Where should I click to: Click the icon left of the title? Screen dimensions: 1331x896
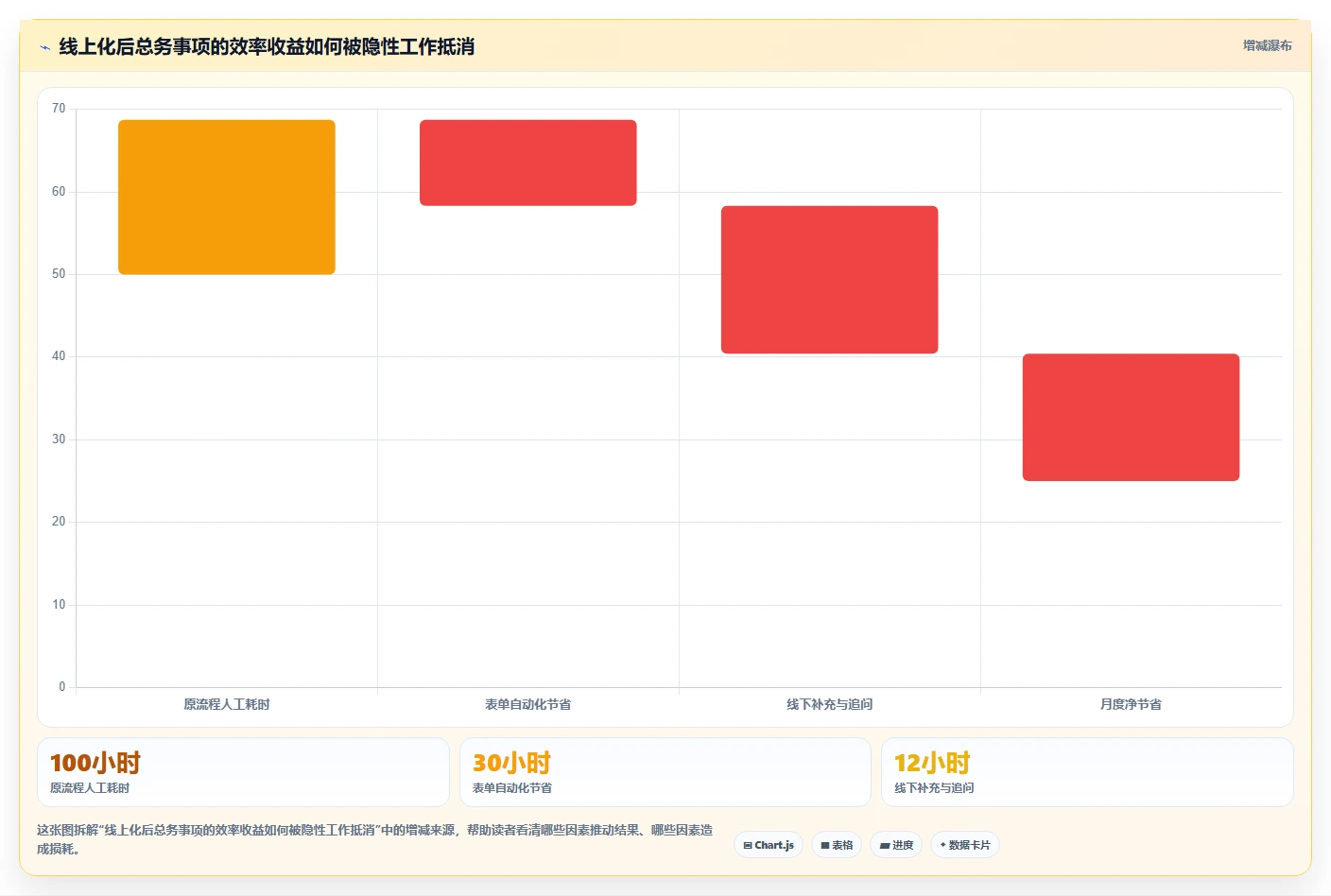click(44, 47)
